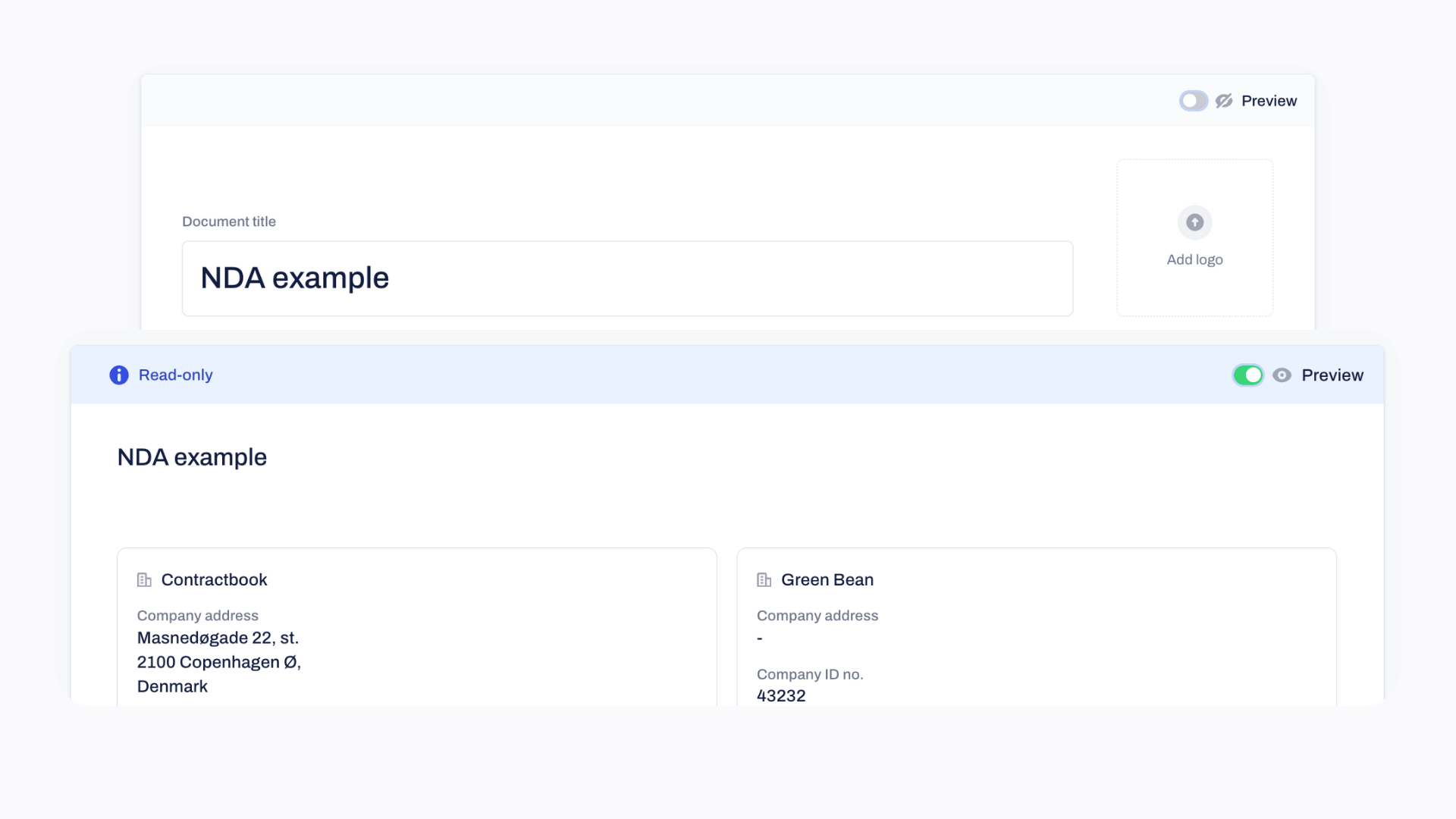The height and width of the screenshot is (819, 1456).
Task: Click the building icon next to Contractbook
Action: (144, 580)
